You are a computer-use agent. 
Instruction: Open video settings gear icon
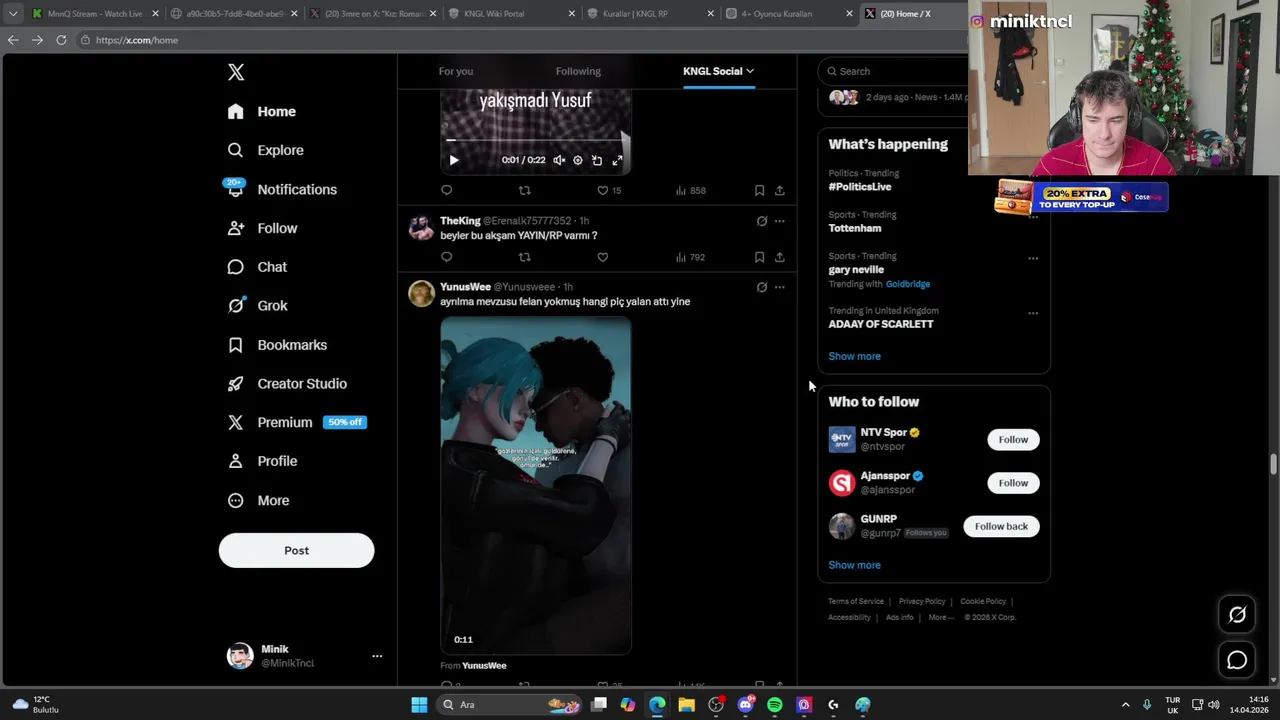[577, 160]
